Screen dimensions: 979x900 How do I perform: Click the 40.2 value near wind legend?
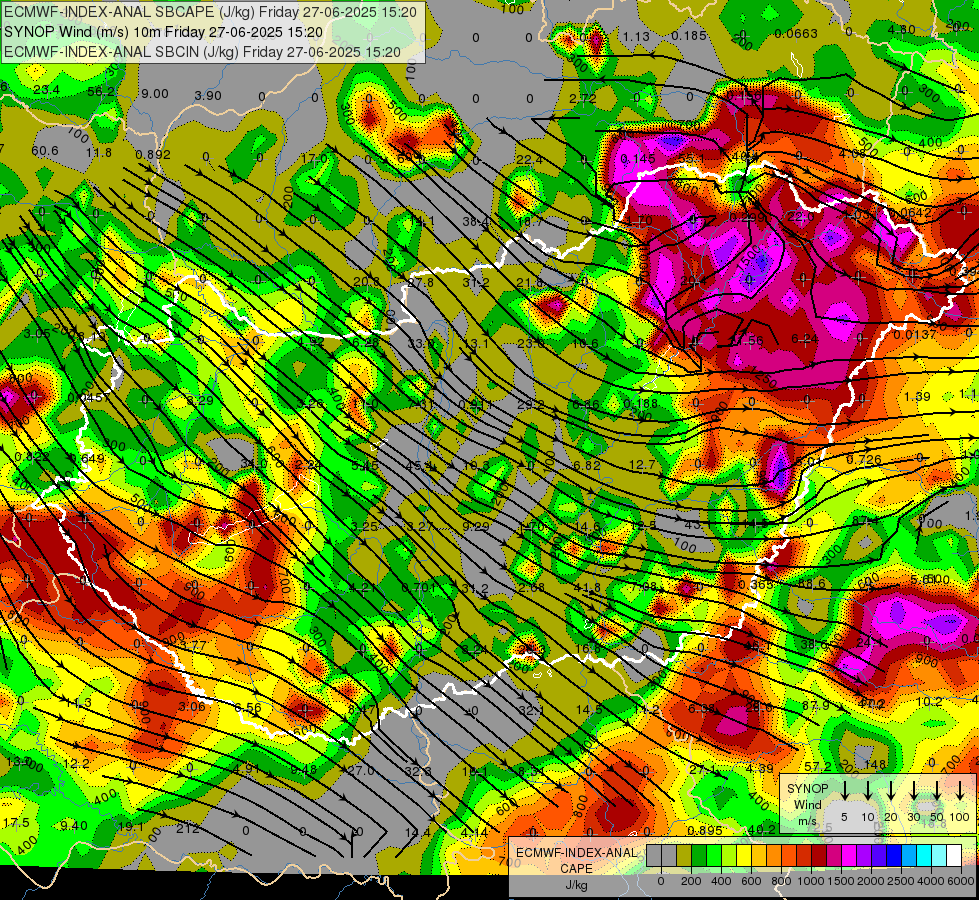[x=761, y=829]
